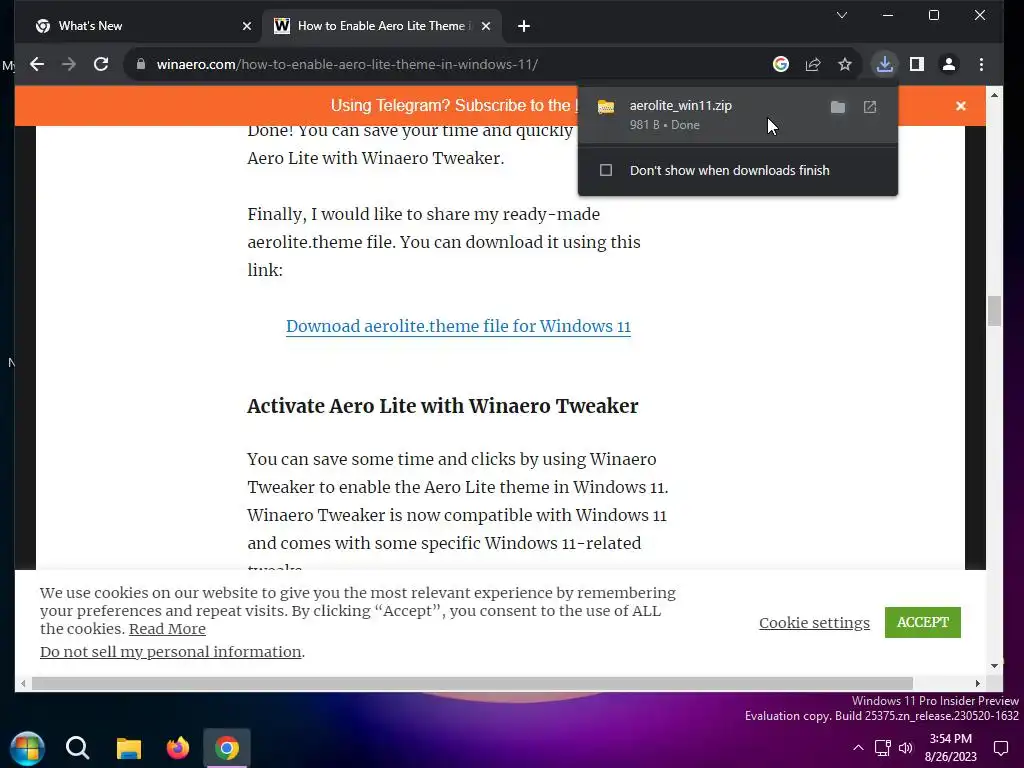
Task: Click the Using Telegram subscribe banner text
Action: [454, 106]
